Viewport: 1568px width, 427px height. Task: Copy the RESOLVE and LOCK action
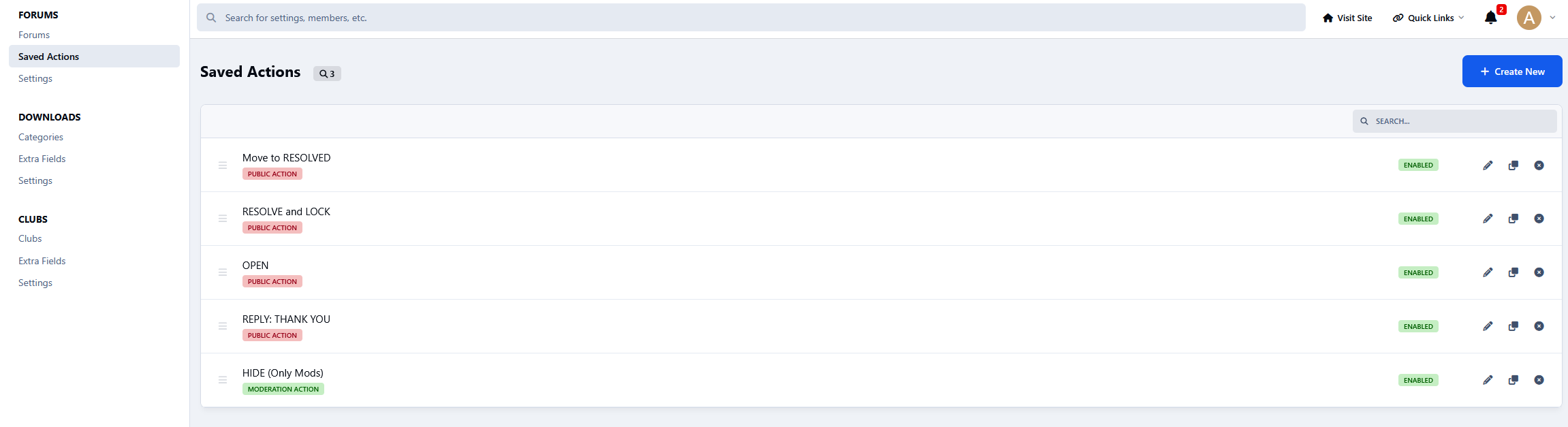pyautogui.click(x=1513, y=219)
